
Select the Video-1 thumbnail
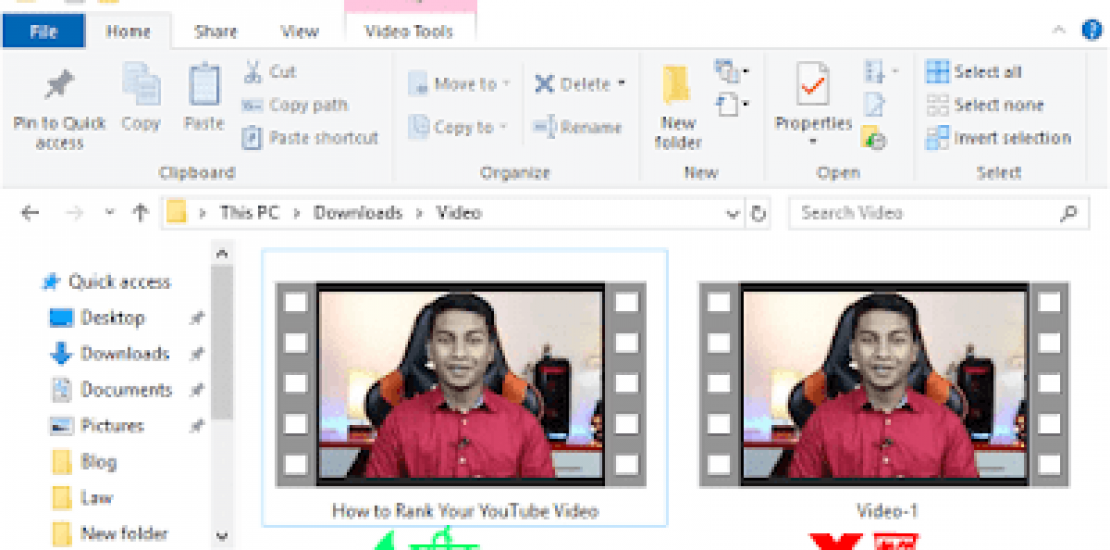884,385
